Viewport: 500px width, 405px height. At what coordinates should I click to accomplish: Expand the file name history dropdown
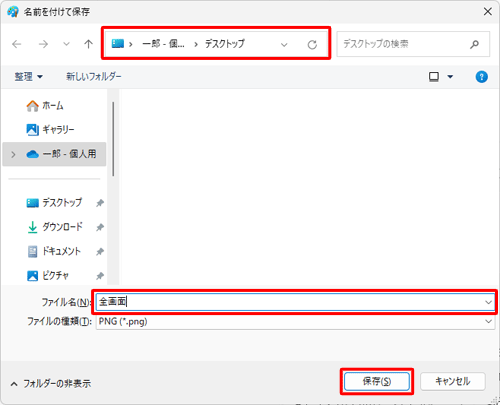coord(488,302)
